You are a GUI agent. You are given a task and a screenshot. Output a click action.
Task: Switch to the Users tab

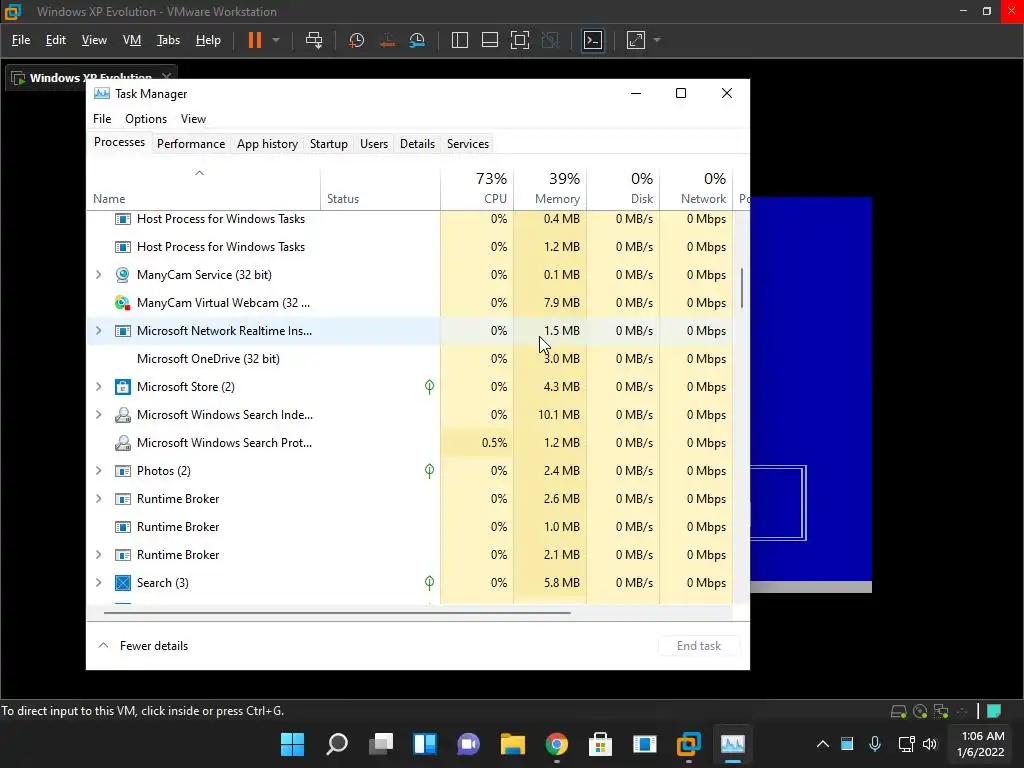pos(374,144)
